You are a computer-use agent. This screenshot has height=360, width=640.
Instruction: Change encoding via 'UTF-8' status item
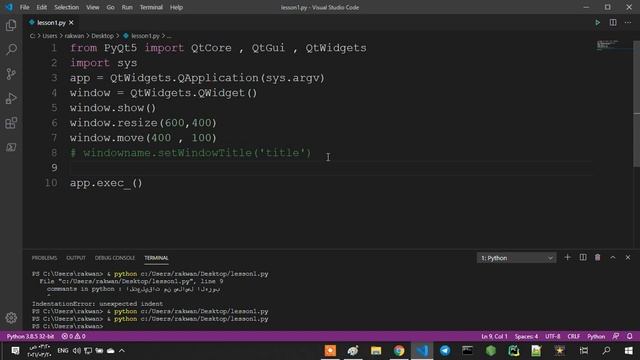tap(553, 336)
